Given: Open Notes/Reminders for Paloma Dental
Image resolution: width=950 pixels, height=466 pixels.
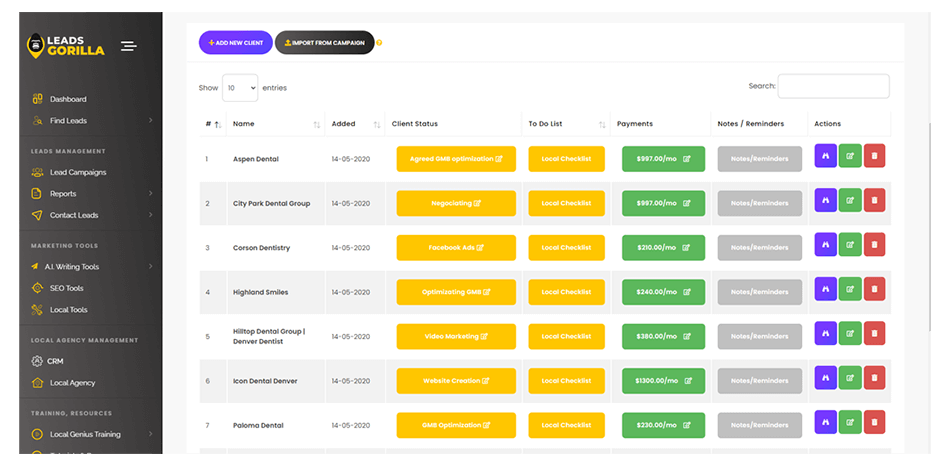Looking at the screenshot, I should (760, 425).
